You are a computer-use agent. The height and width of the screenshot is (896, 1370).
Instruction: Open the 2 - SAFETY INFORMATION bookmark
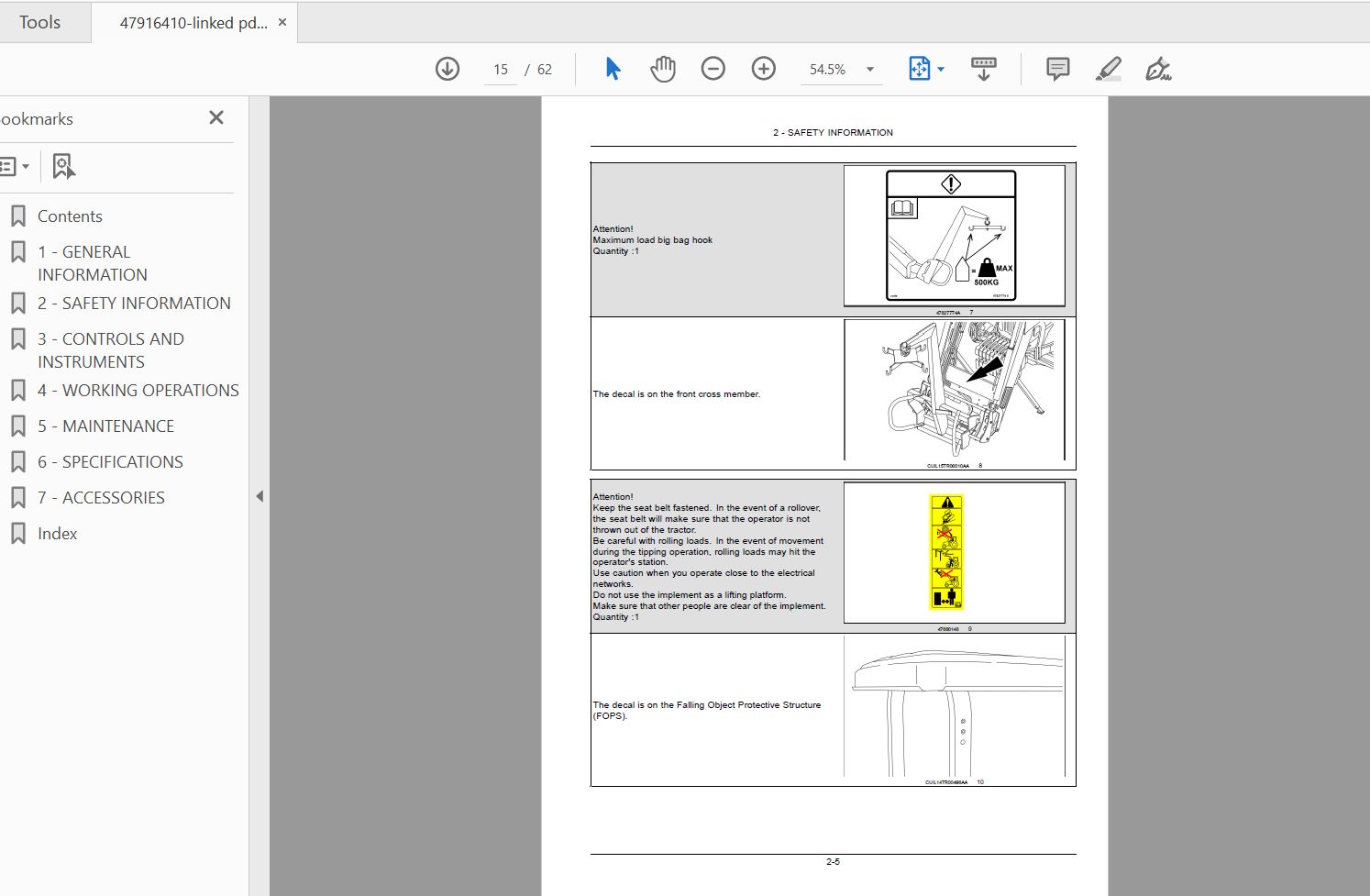click(134, 303)
